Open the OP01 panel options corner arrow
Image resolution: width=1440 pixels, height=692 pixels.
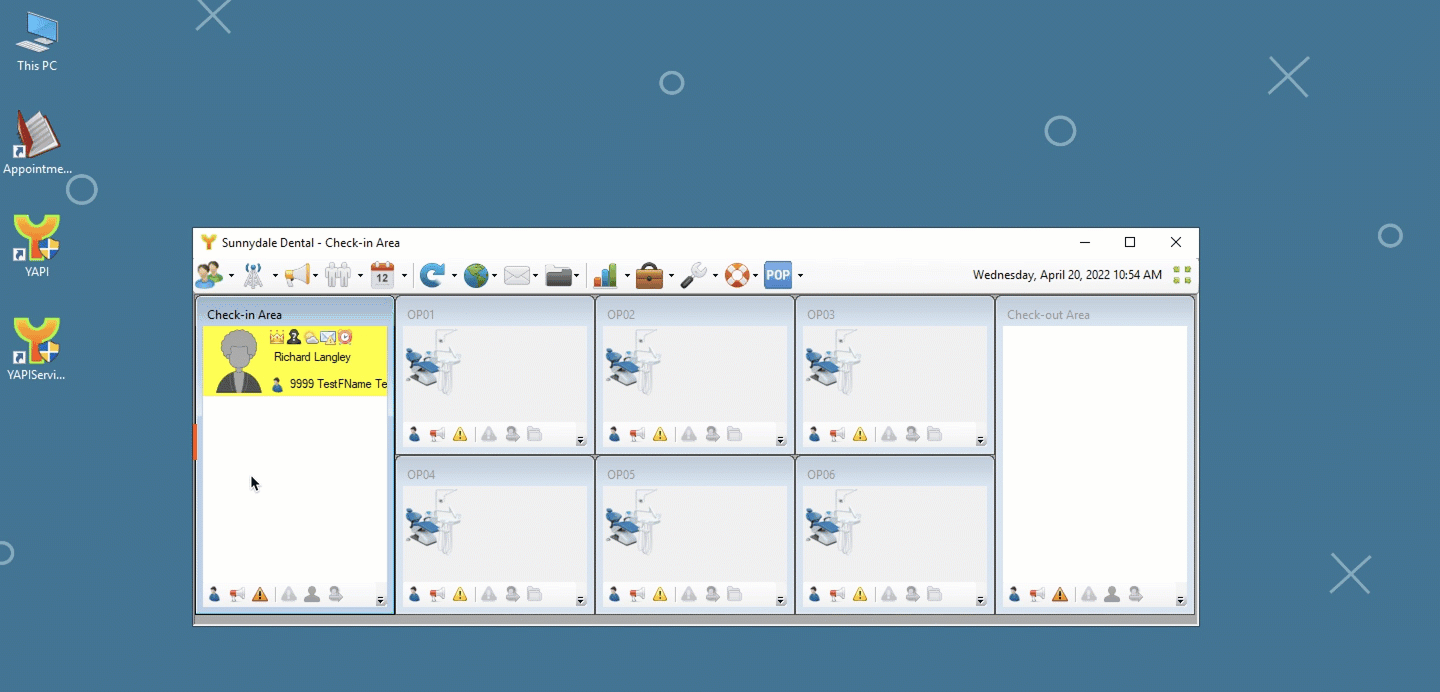point(581,441)
